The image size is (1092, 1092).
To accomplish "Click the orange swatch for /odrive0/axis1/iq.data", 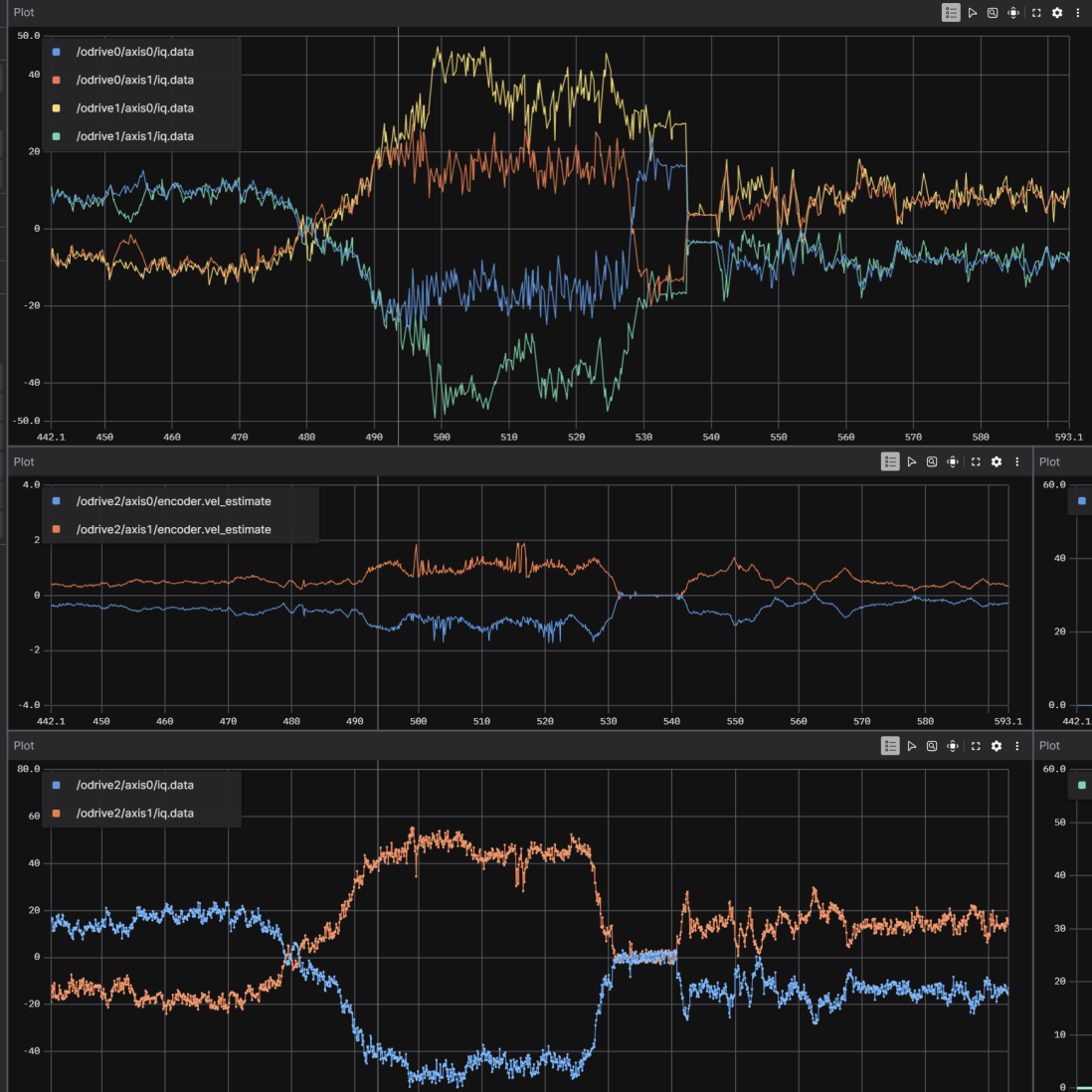I will (x=57, y=81).
